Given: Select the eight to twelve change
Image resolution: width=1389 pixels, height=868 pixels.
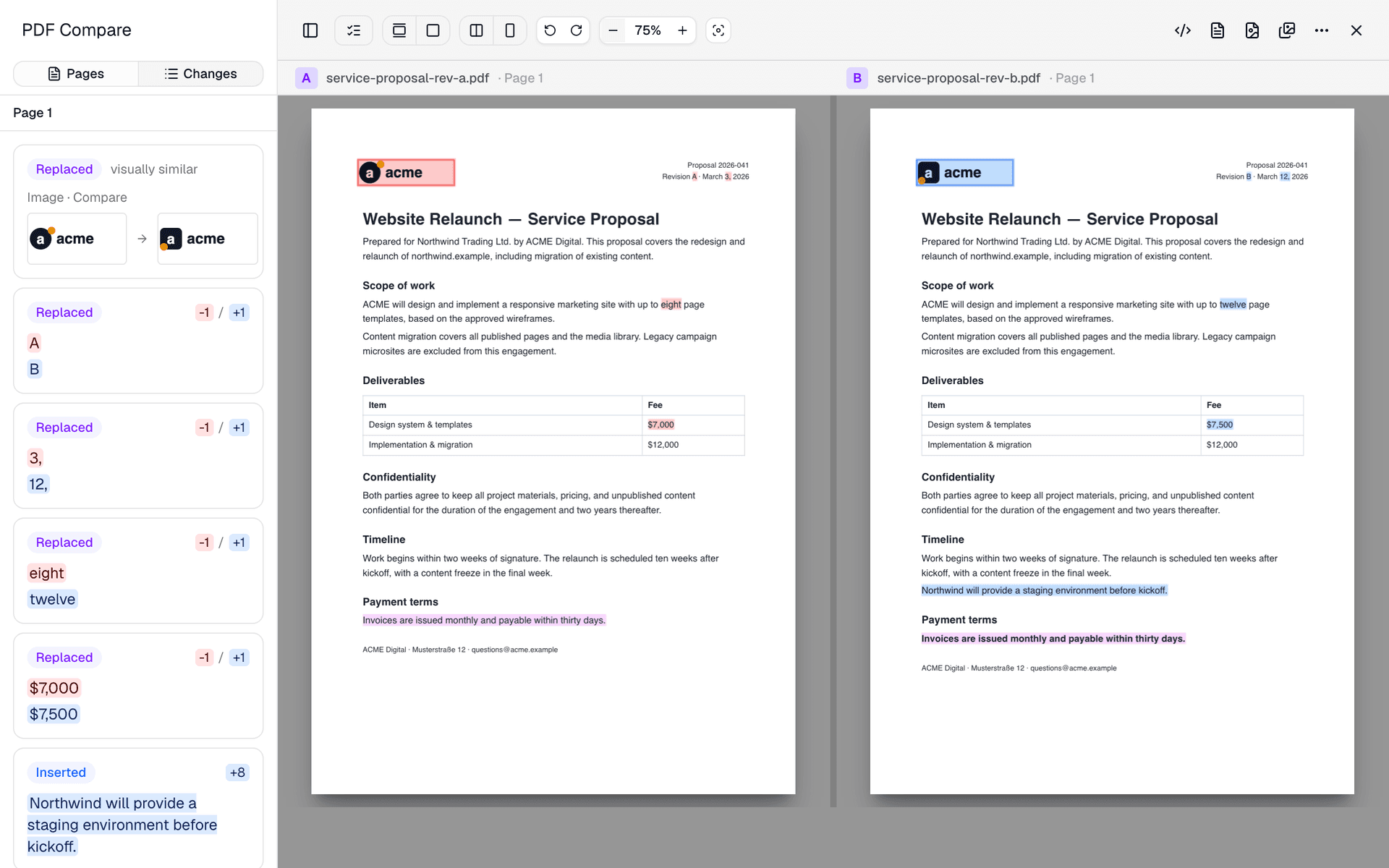Looking at the screenshot, I should [x=138, y=571].
